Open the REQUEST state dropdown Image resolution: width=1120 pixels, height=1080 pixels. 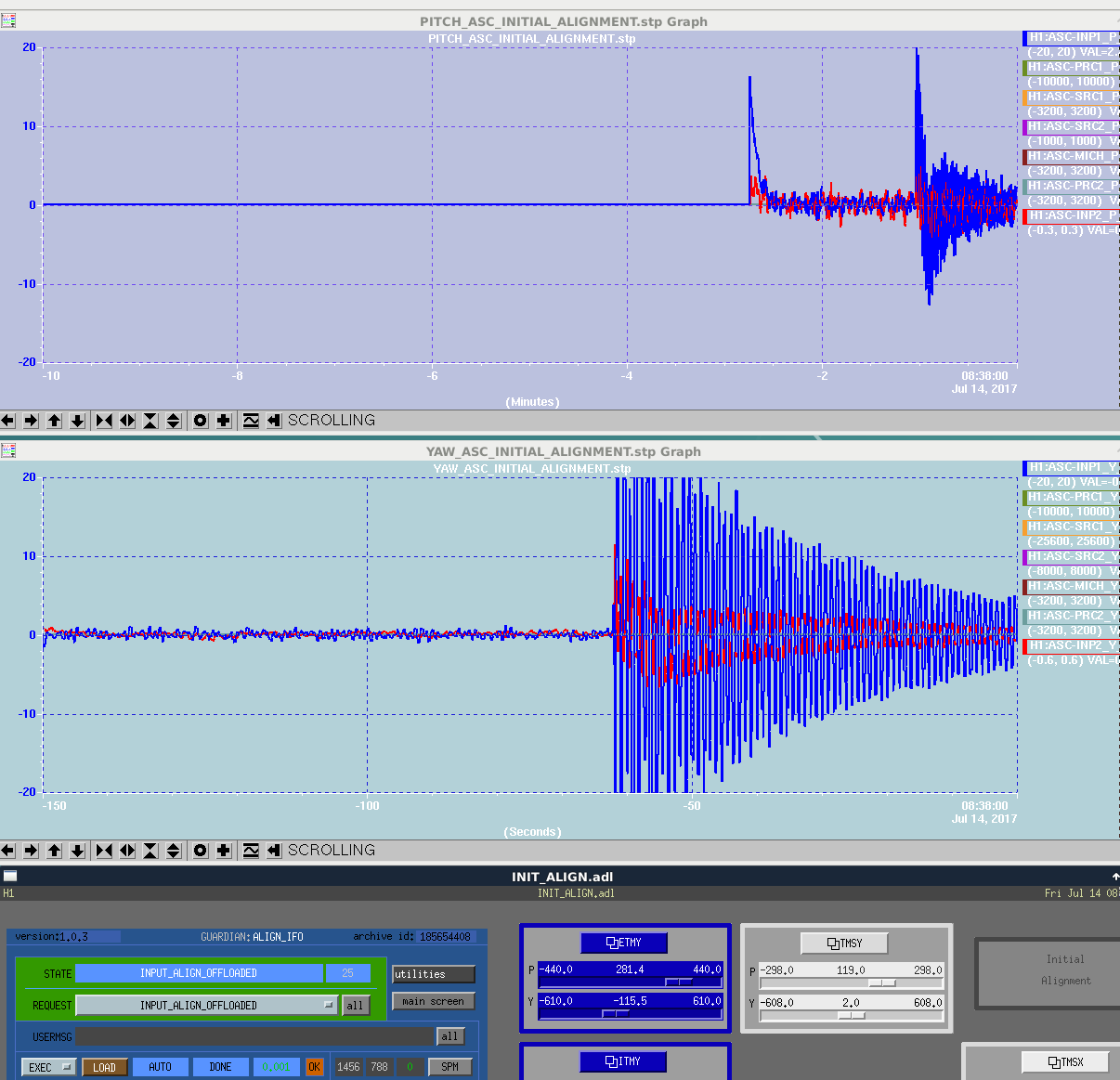206,1005
